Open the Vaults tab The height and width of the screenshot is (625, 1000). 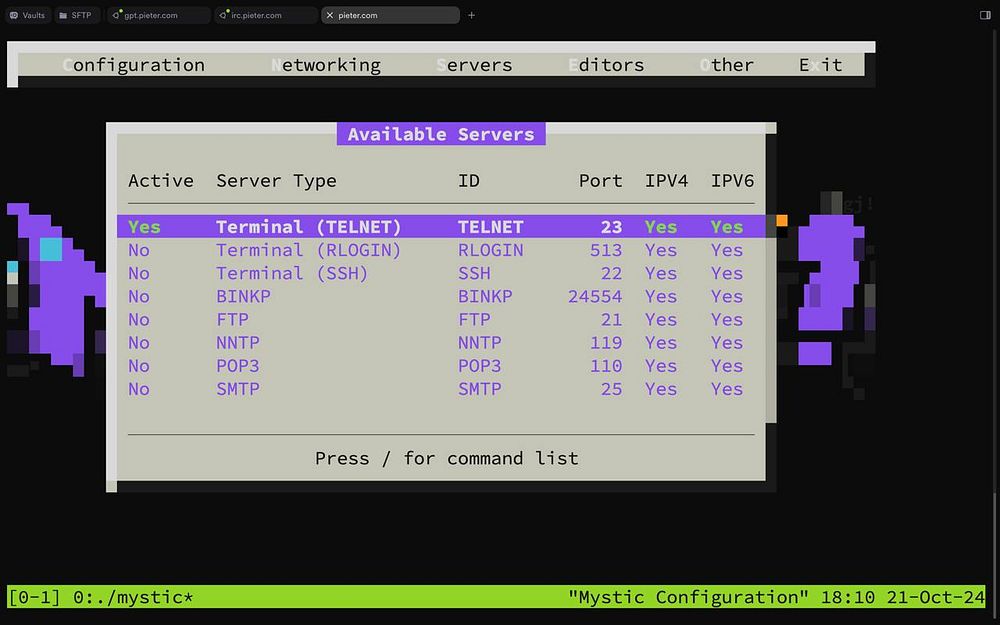28,15
